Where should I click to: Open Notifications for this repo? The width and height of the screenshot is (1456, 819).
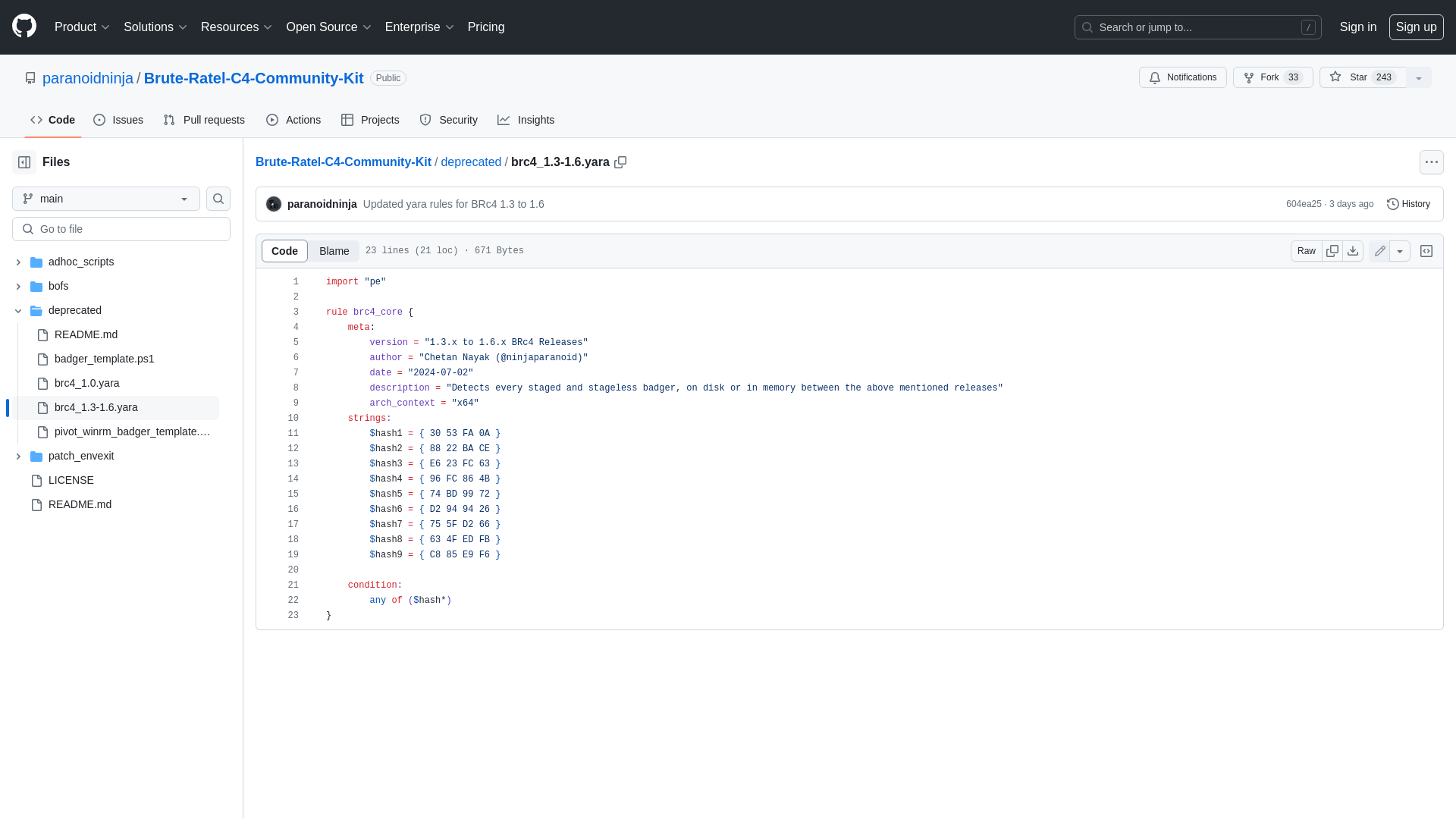1182,77
